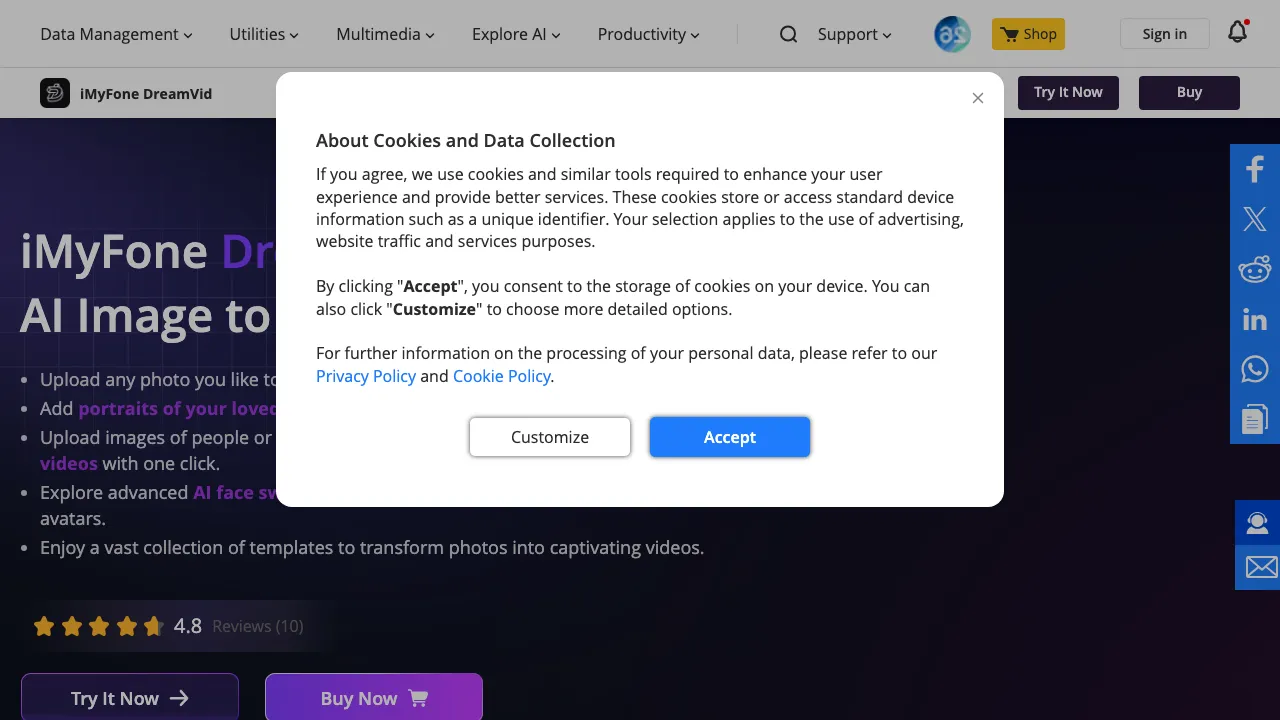Image resolution: width=1280 pixels, height=720 pixels.
Task: Open the Support dropdown
Action: (854, 34)
